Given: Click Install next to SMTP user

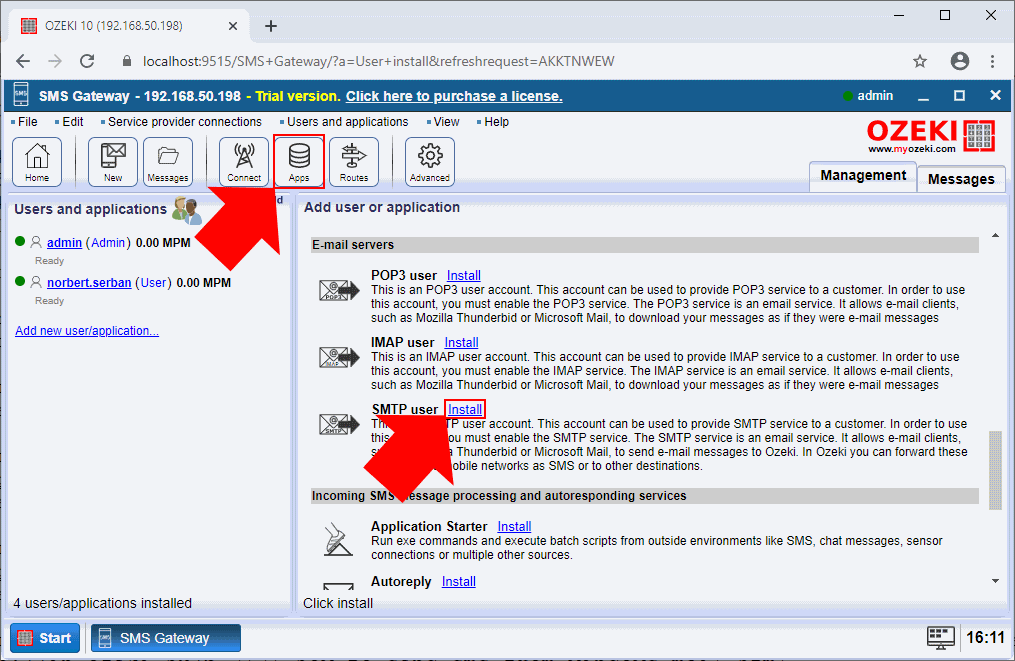Looking at the screenshot, I should point(465,410).
